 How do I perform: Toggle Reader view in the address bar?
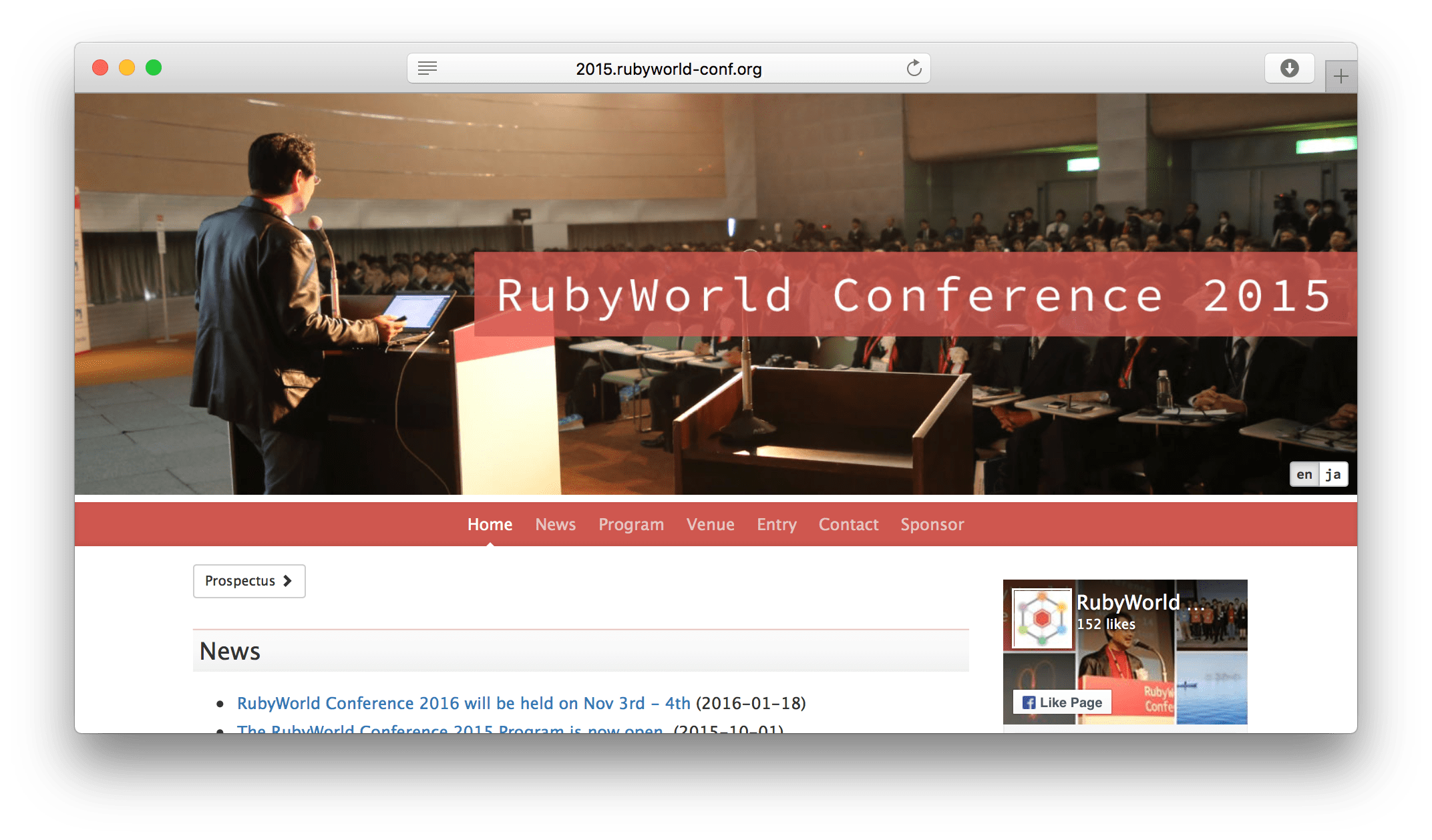(x=427, y=67)
